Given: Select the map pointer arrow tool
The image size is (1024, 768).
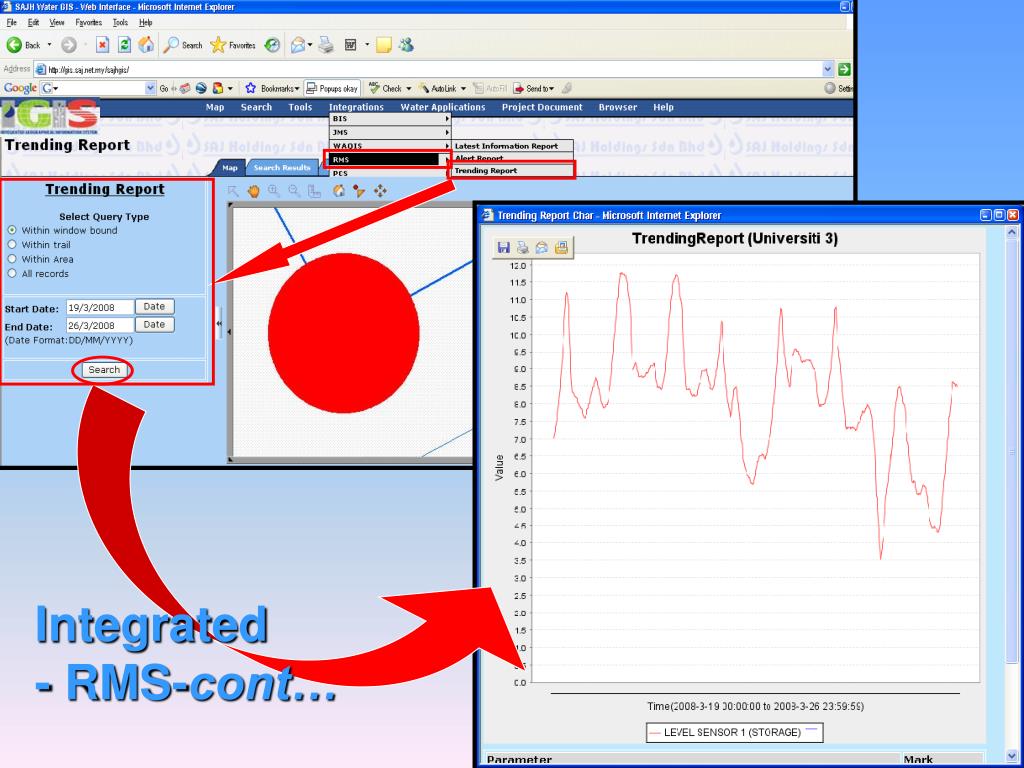Looking at the screenshot, I should [233, 191].
